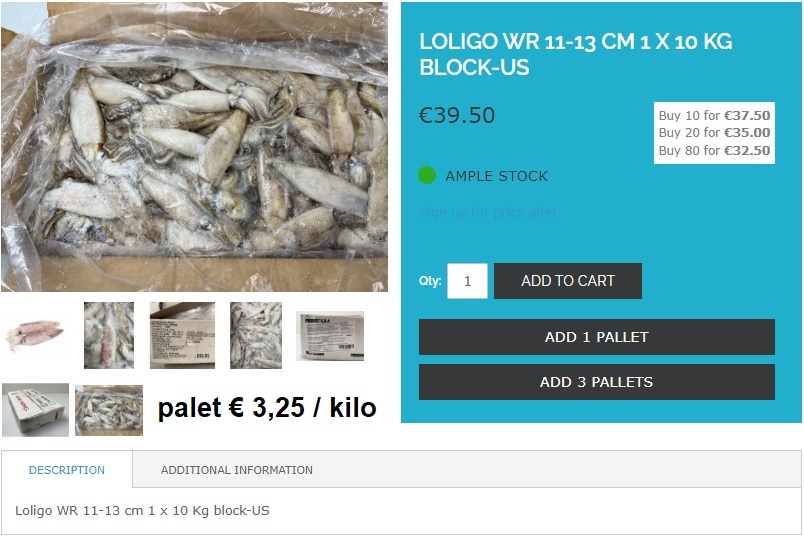Open the Description tab
804x540 pixels.
point(67,470)
